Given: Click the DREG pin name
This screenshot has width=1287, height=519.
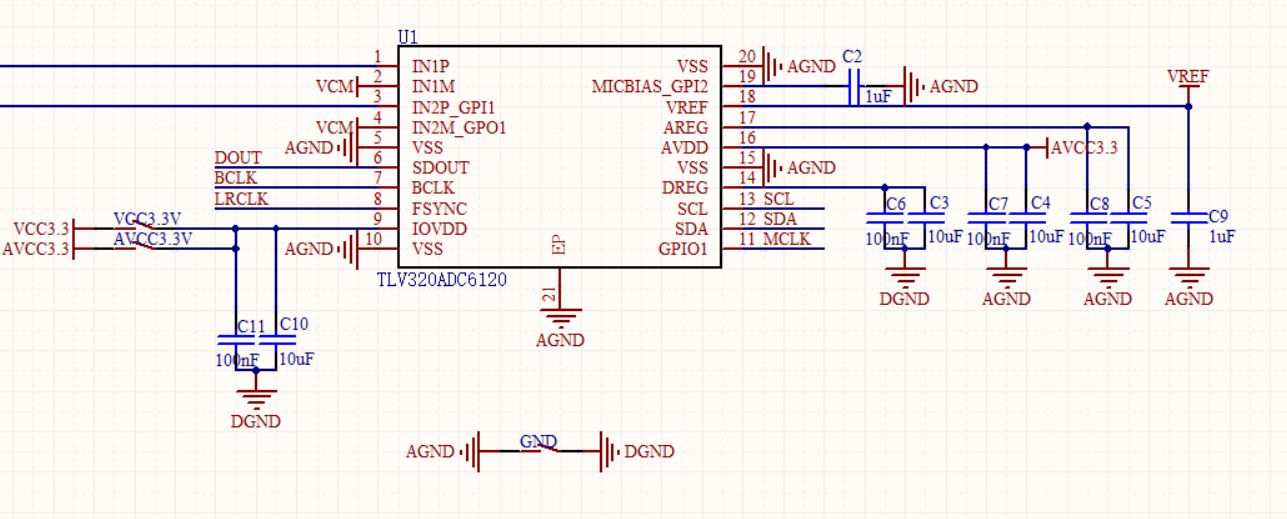Looking at the screenshot, I should 686,188.
